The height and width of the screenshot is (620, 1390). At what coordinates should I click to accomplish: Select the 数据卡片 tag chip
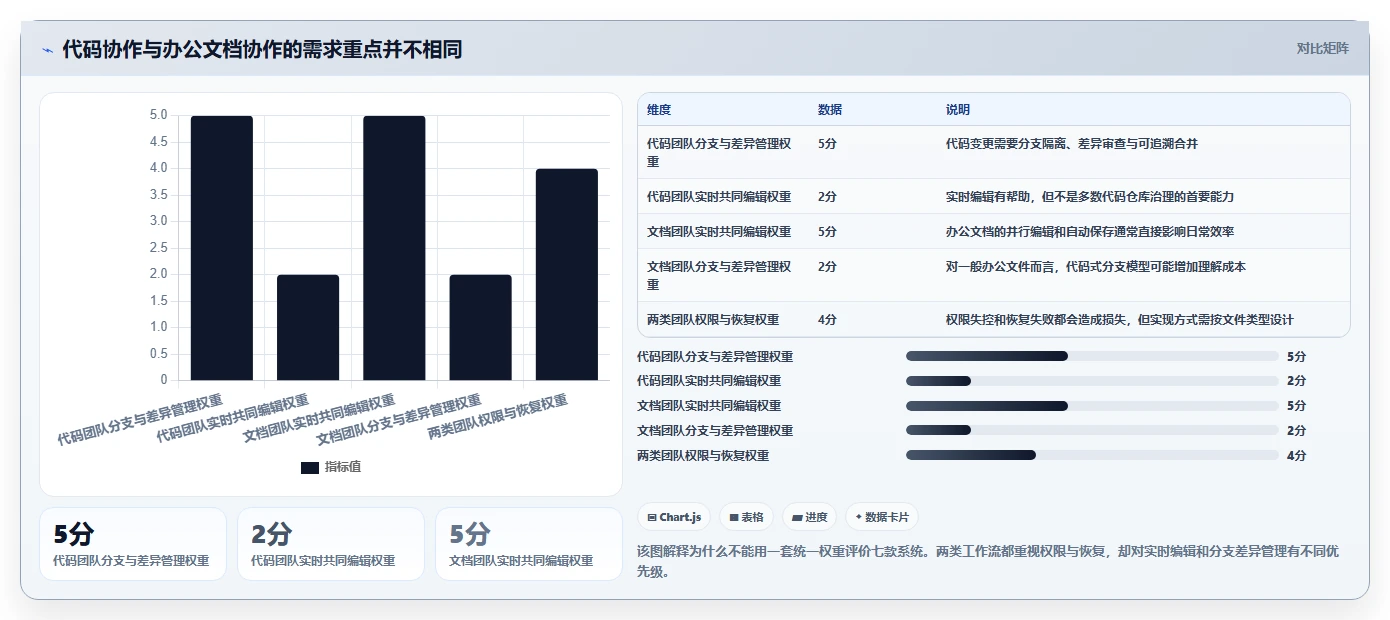tap(882, 517)
